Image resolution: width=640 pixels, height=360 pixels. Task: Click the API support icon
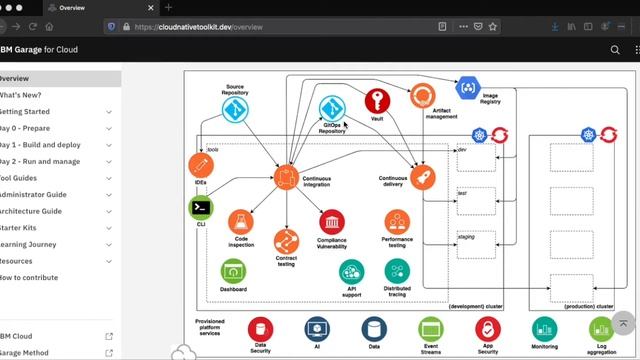click(x=351, y=271)
